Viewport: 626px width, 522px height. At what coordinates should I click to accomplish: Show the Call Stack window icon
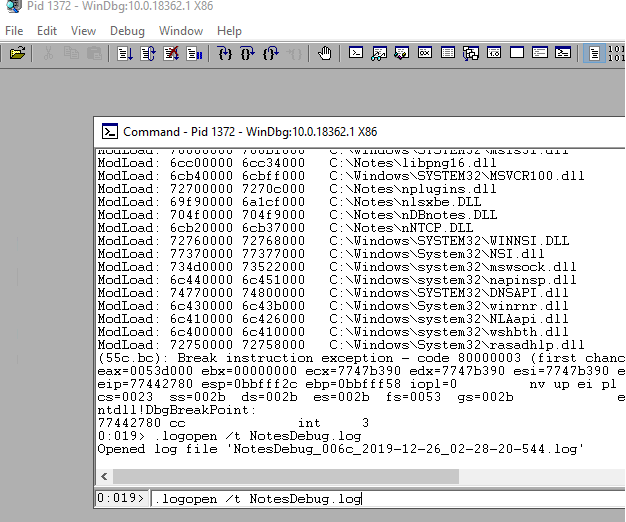(471, 53)
